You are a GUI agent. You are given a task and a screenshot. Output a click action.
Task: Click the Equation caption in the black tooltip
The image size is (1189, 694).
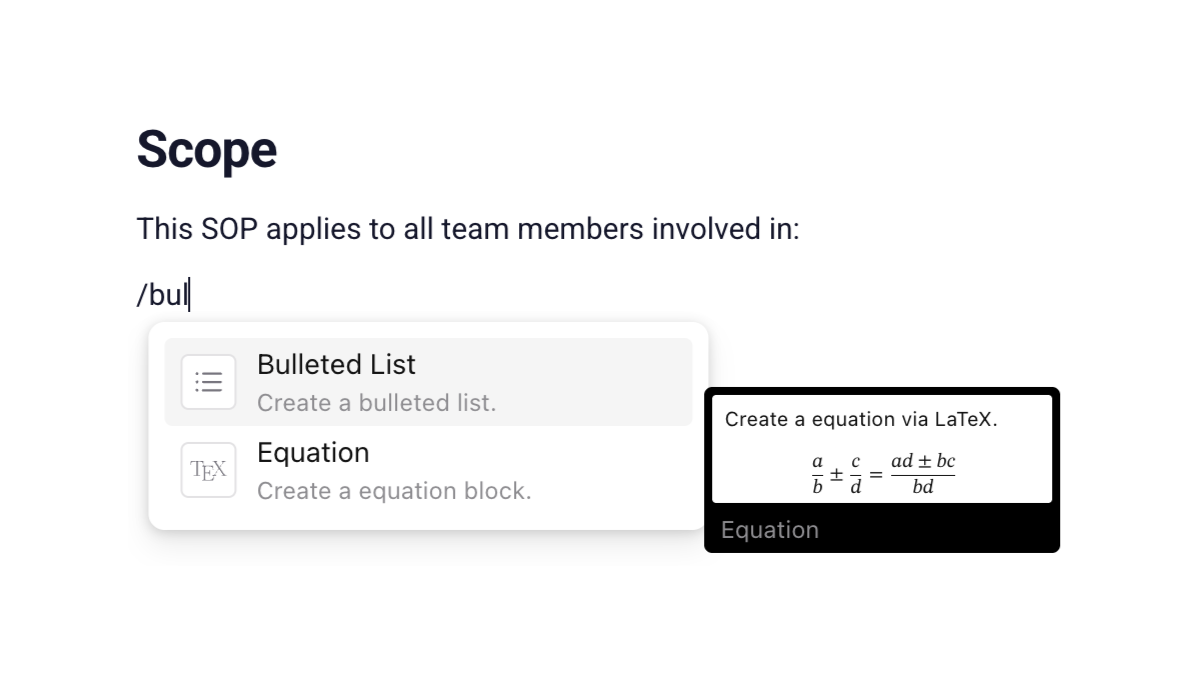[769, 530]
